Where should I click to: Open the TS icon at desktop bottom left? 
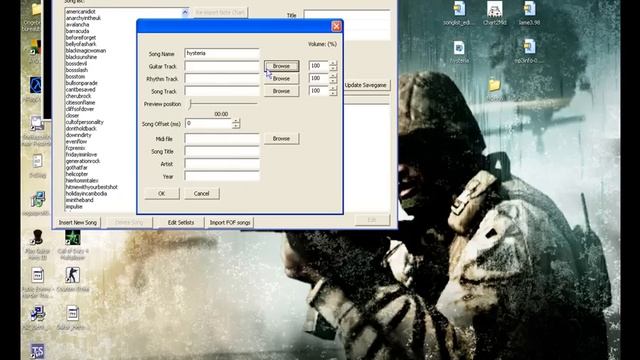[37, 350]
